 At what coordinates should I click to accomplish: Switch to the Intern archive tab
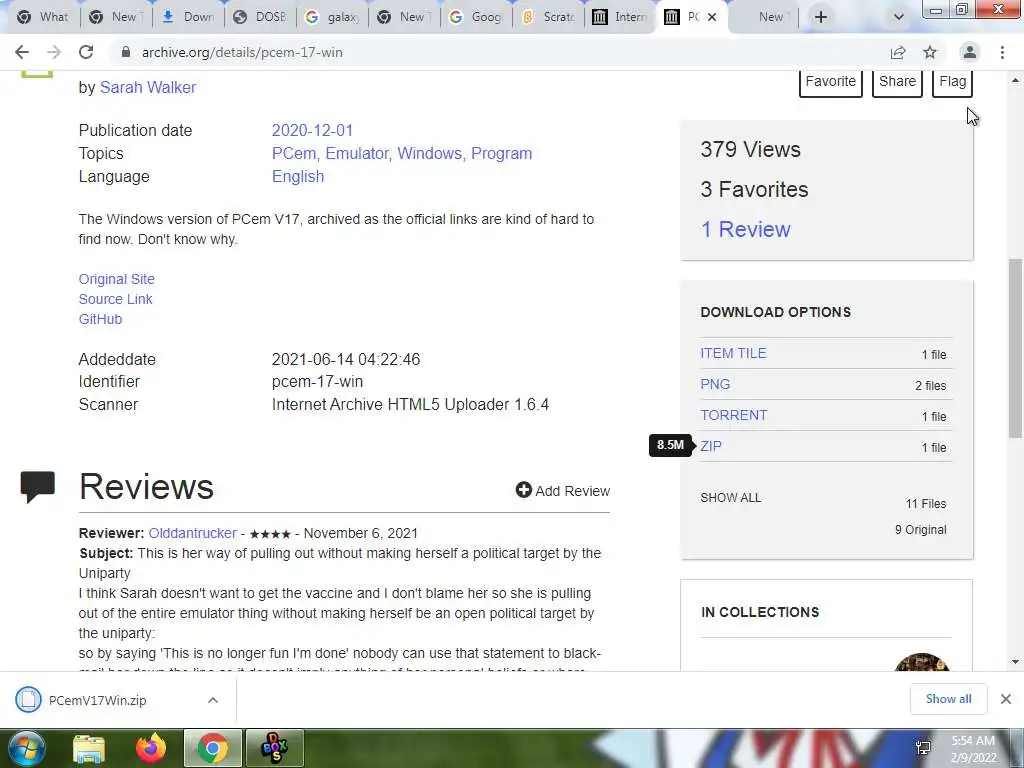pos(620,17)
